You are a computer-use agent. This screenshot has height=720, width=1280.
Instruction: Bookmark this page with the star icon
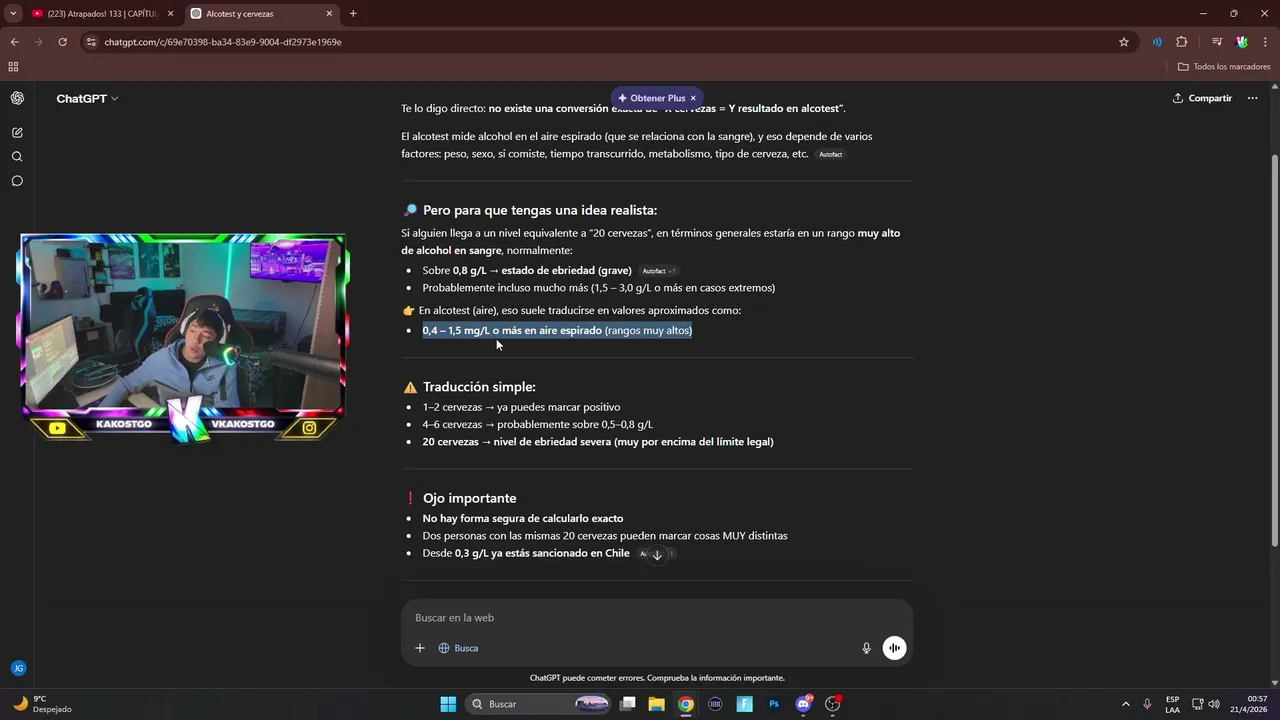click(1124, 42)
